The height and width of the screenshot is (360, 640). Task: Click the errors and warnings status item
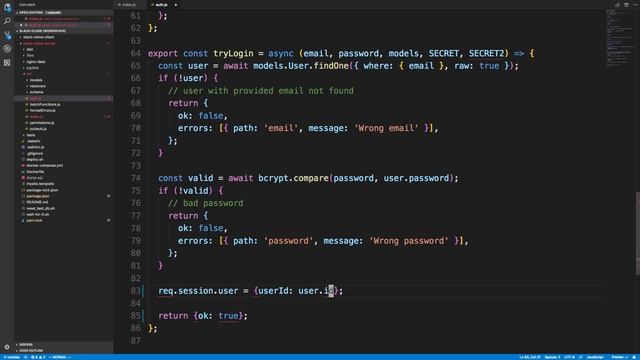[39, 357]
